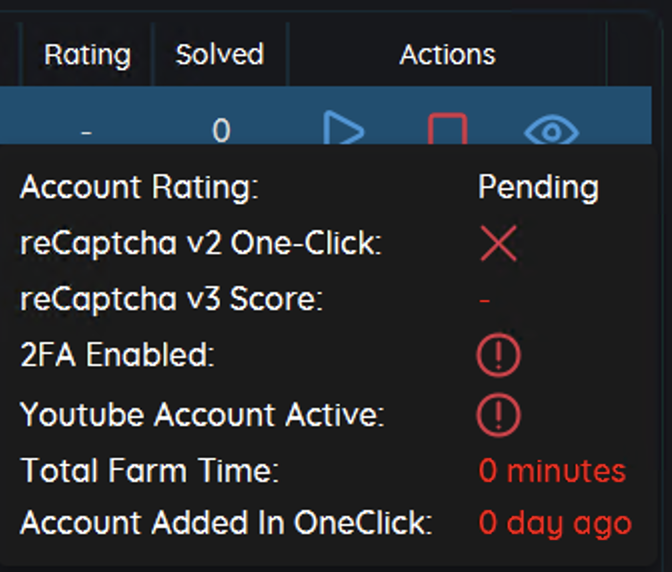
Task: Select the Actions column header
Action: 447,55
